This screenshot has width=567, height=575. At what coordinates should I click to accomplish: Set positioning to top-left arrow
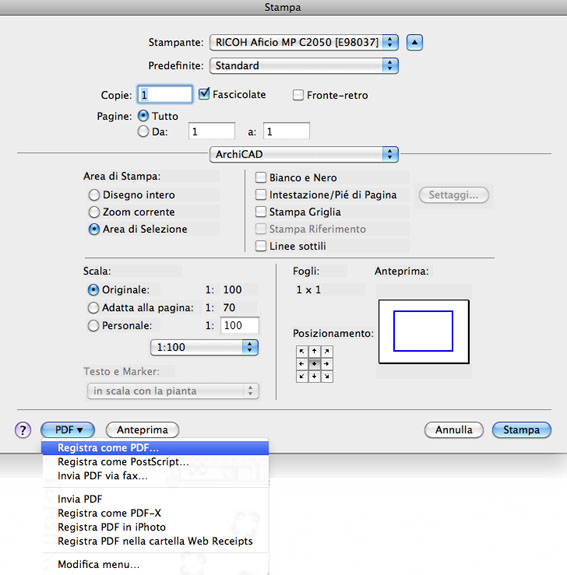[302, 351]
